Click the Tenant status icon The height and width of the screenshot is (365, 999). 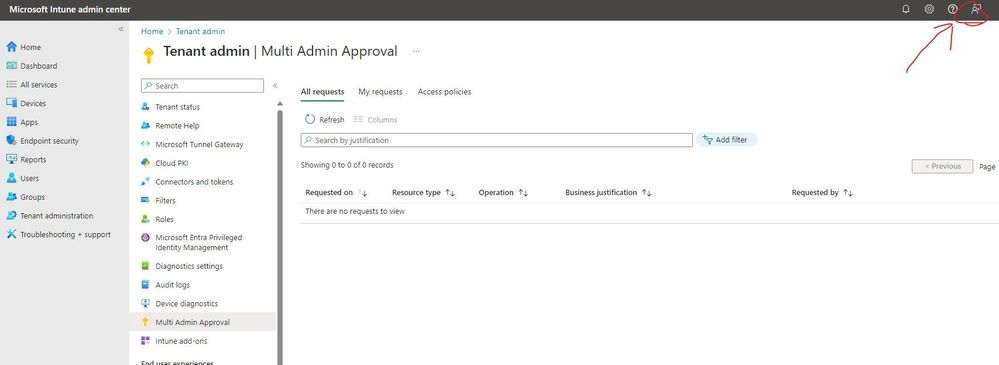145,107
